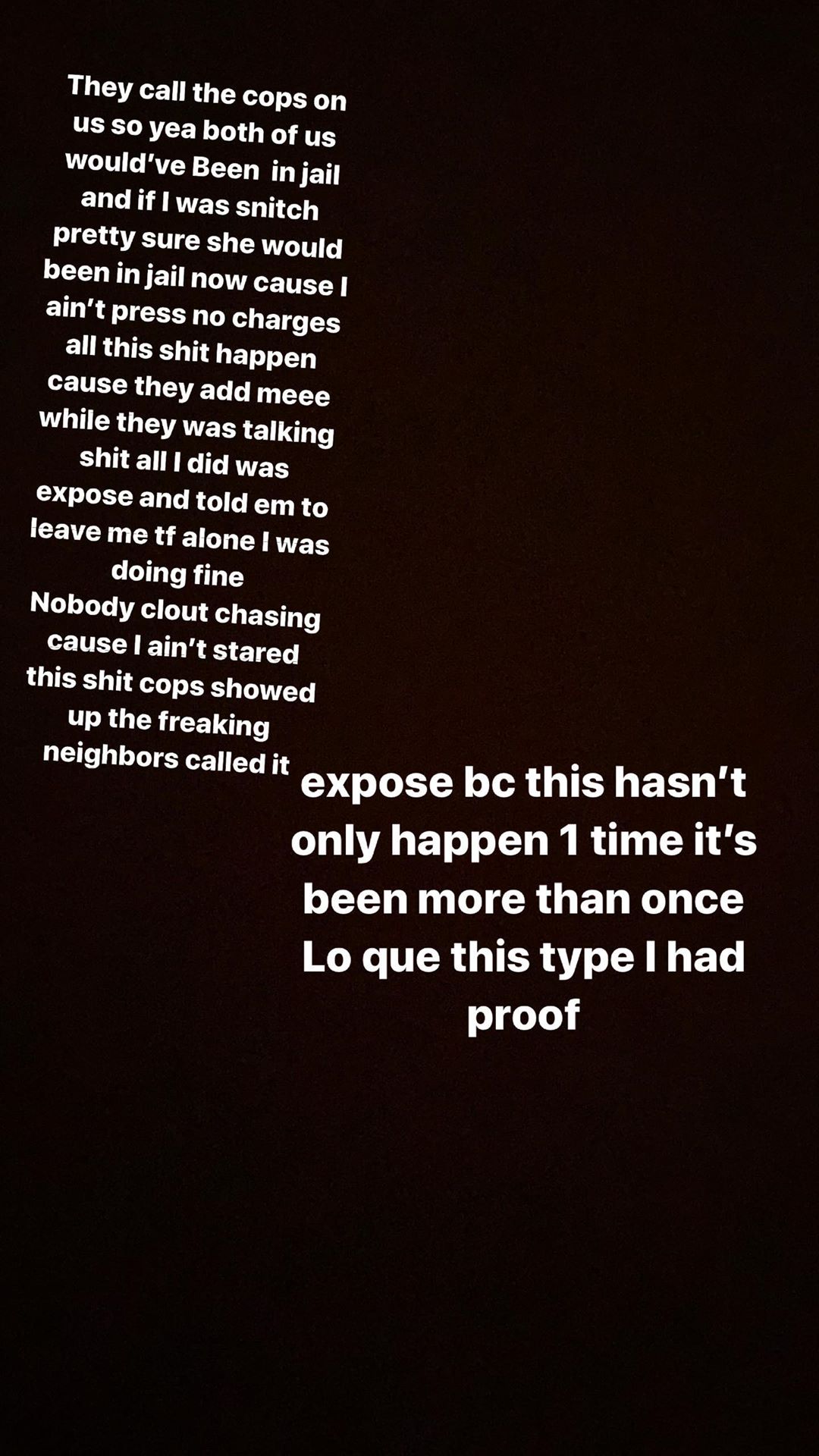Select the large text "expose bc this hasn't"
This screenshot has height=1456, width=819.
(523, 783)
